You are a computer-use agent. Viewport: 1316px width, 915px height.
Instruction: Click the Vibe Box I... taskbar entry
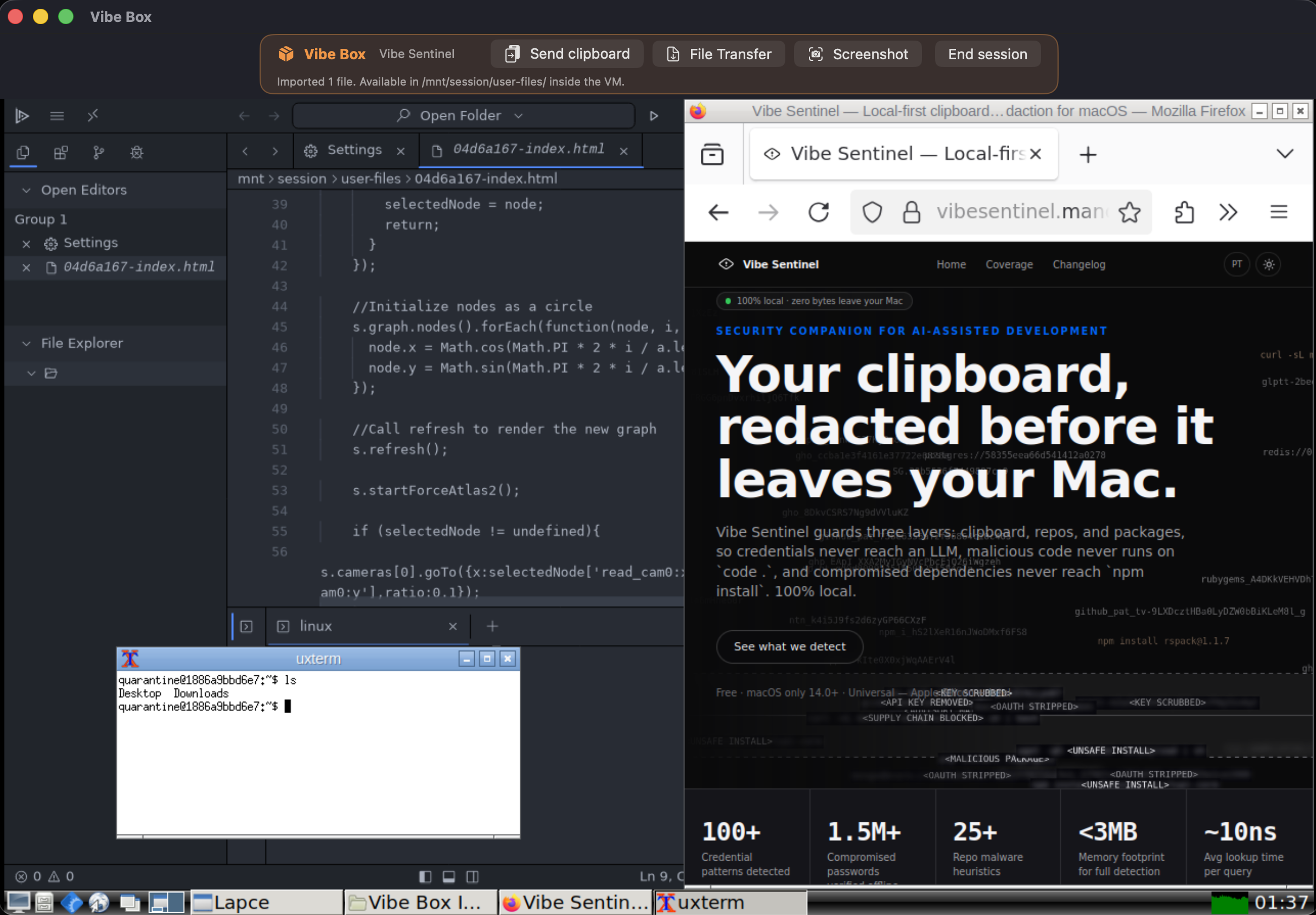coord(421,903)
